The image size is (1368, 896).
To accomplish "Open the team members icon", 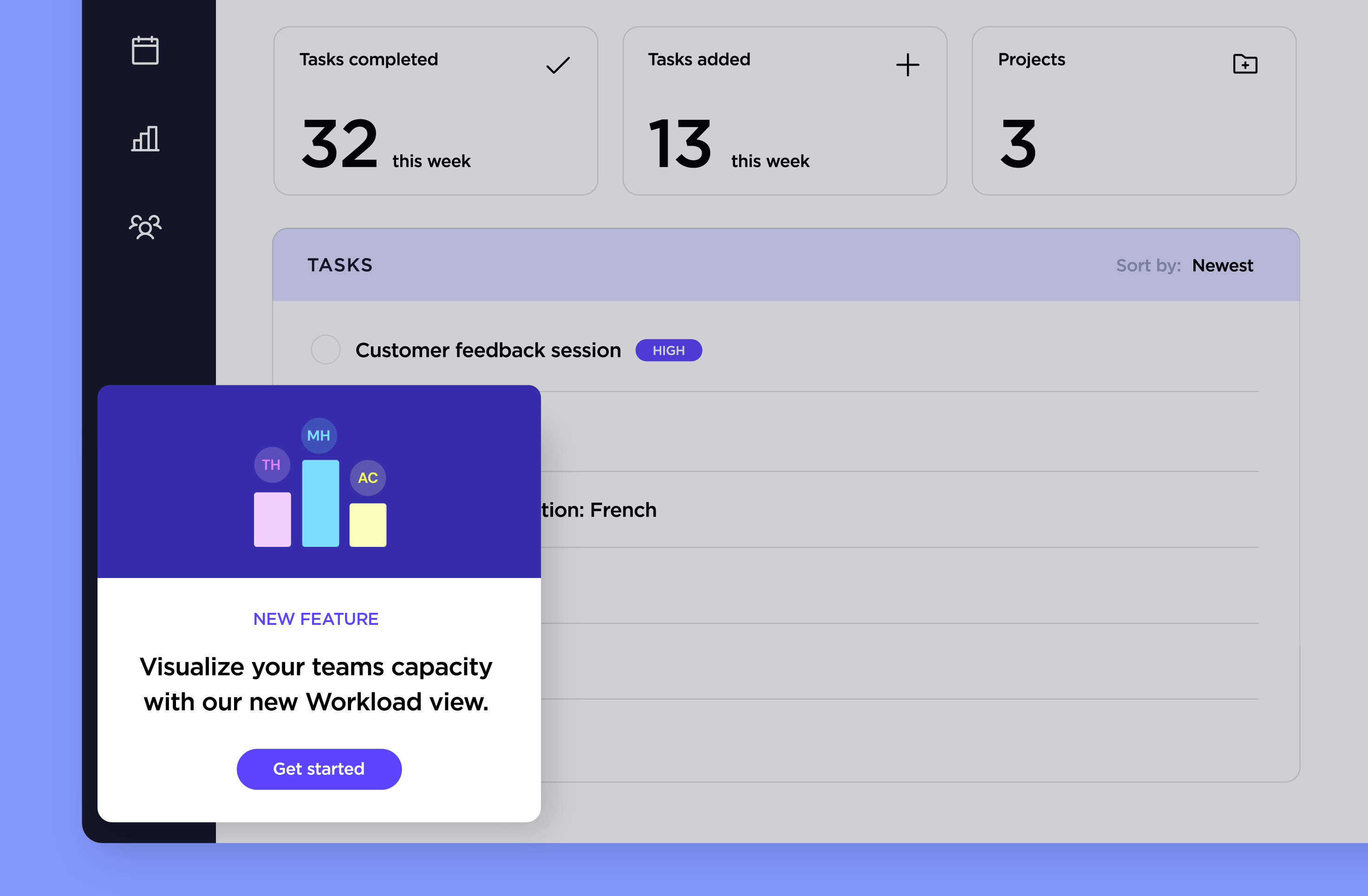I will coord(145,227).
